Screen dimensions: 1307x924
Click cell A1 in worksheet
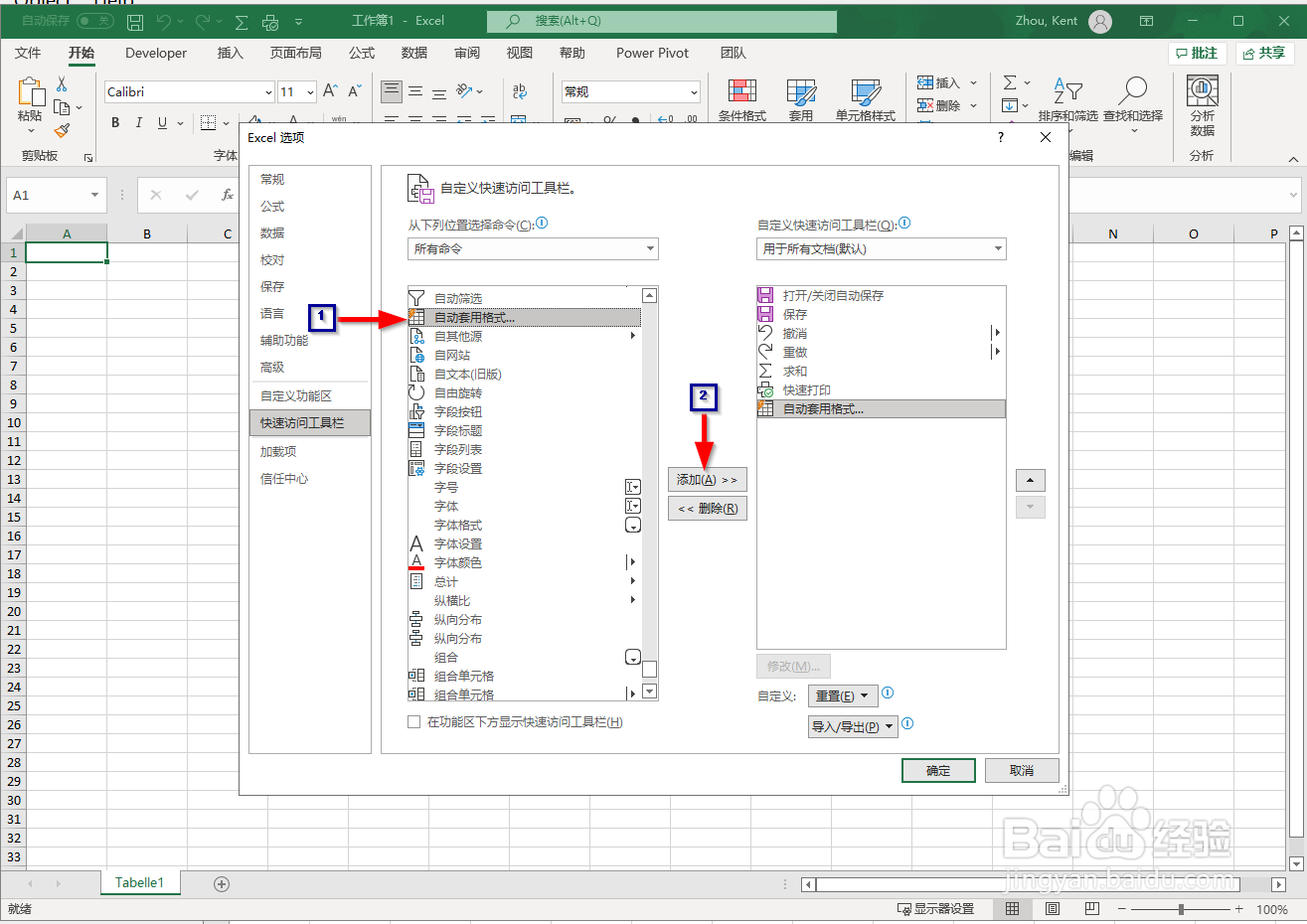(x=67, y=252)
